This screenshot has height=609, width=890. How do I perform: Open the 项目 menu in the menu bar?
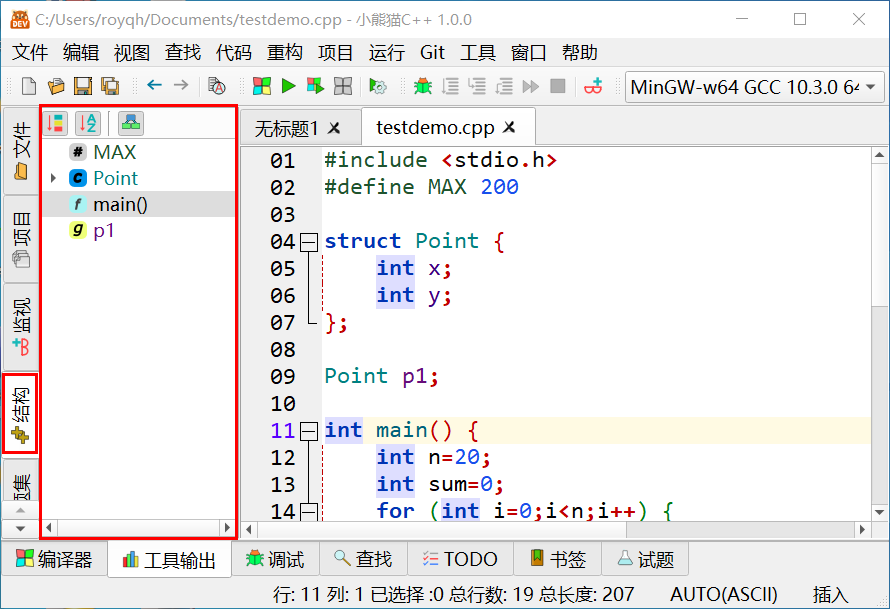pyautogui.click(x=335, y=53)
